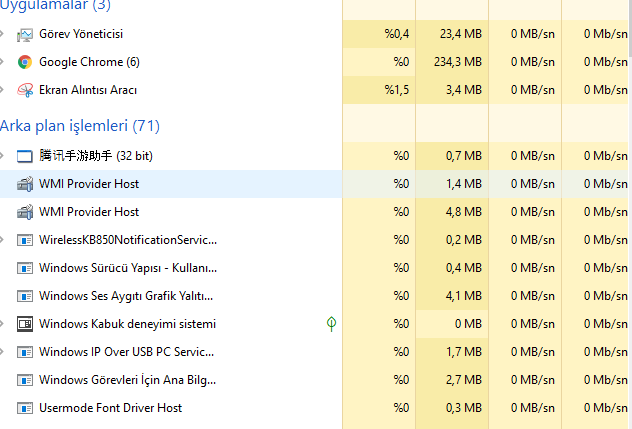Click the Windows Kabuk deneyimi sistemi icon
The width and height of the screenshot is (632, 429).
click(x=25, y=324)
